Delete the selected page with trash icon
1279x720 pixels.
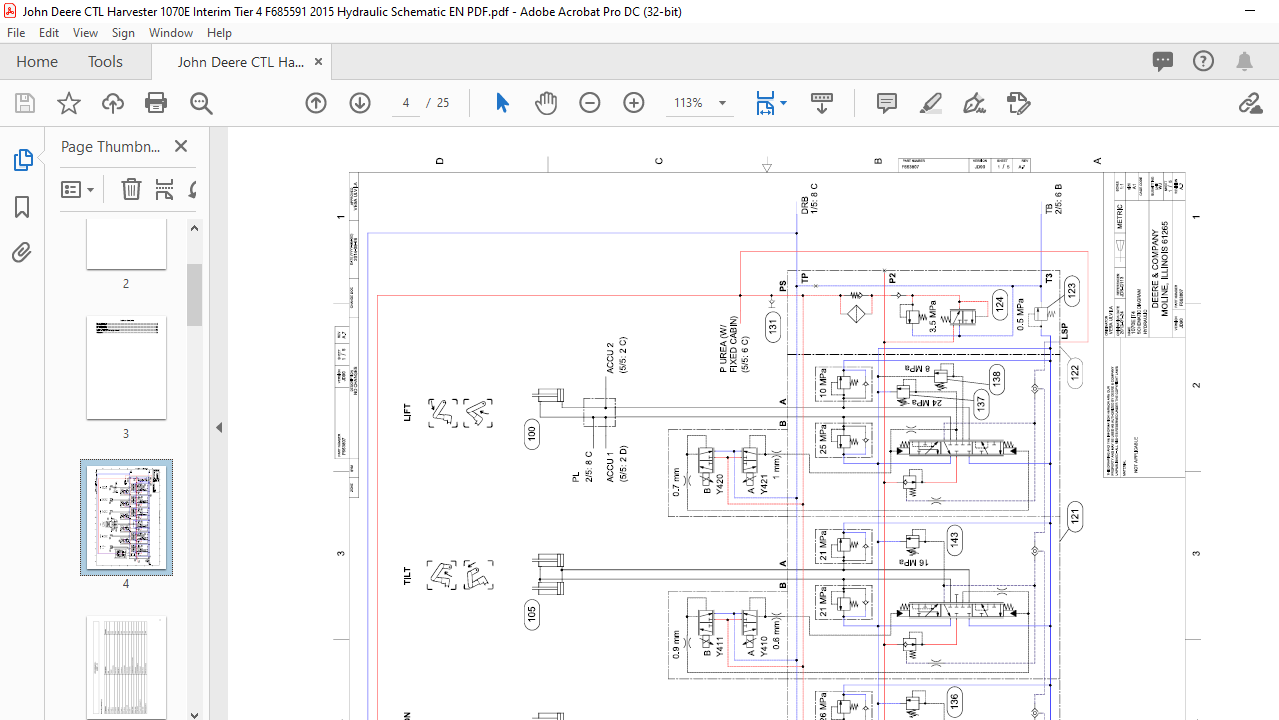click(x=131, y=189)
